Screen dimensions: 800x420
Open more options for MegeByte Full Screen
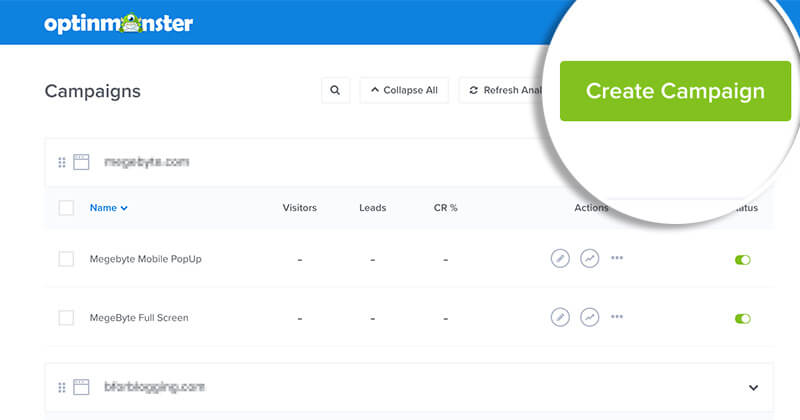[617, 316]
